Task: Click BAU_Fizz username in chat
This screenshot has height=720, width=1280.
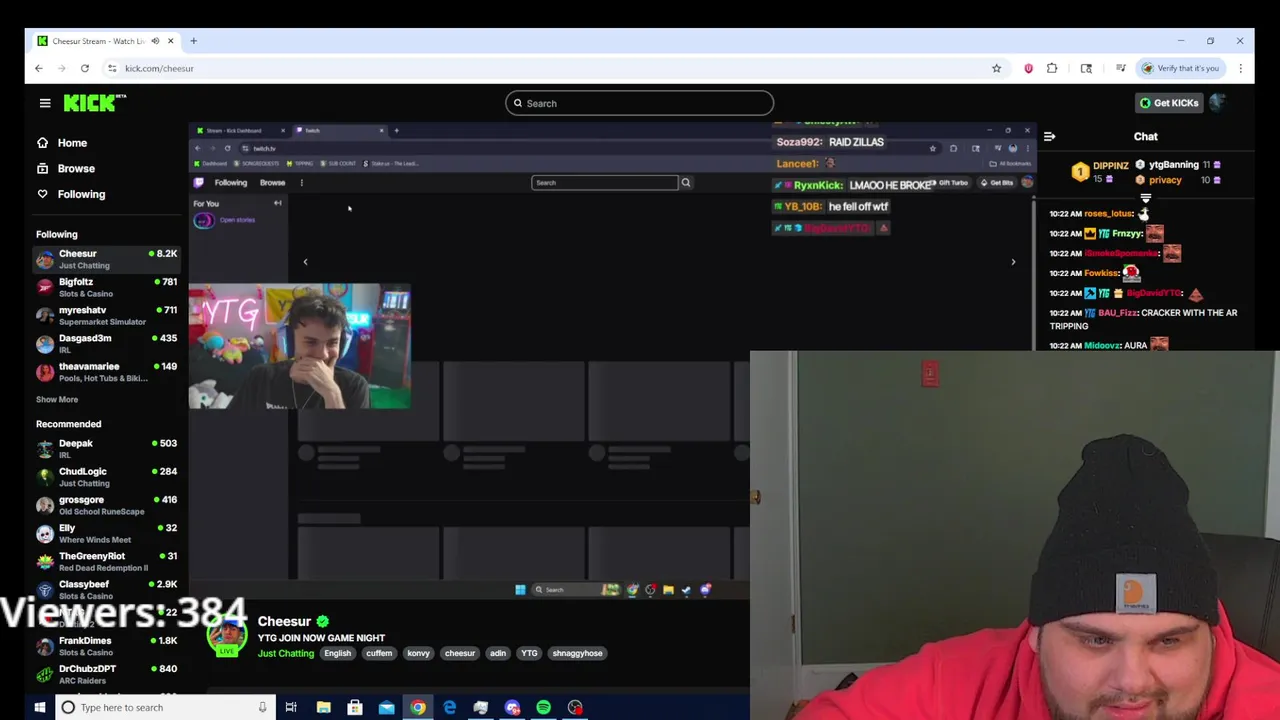Action: click(1118, 313)
